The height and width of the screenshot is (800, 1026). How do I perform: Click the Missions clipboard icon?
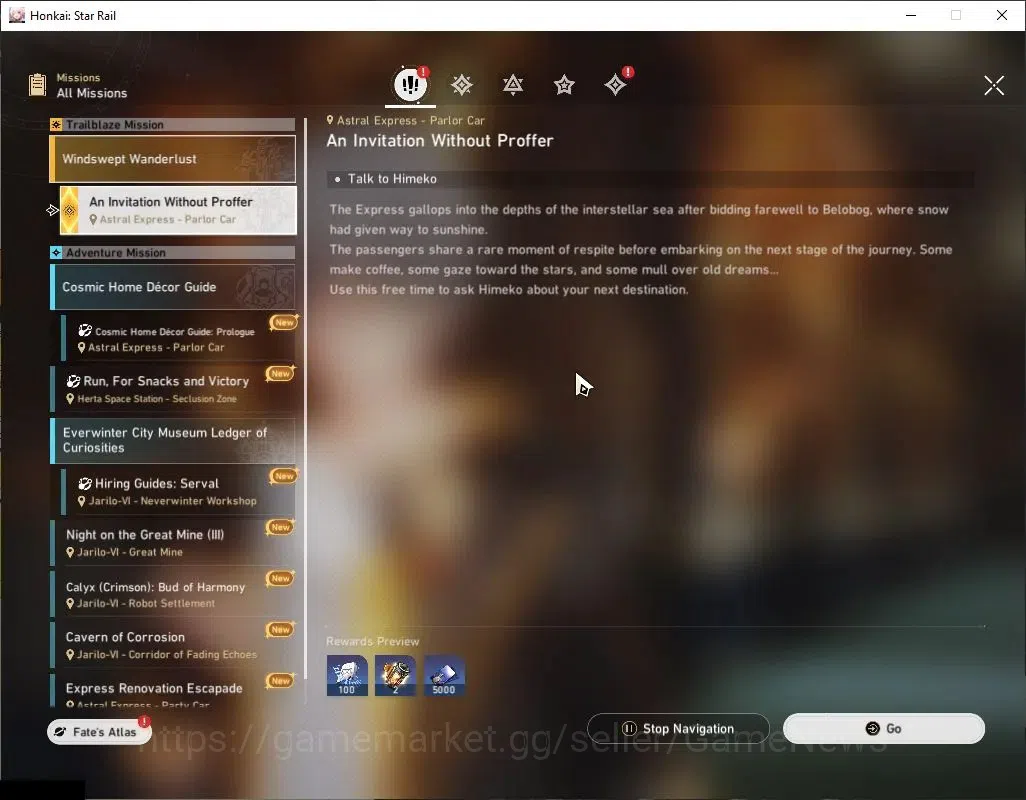[x=37, y=85]
